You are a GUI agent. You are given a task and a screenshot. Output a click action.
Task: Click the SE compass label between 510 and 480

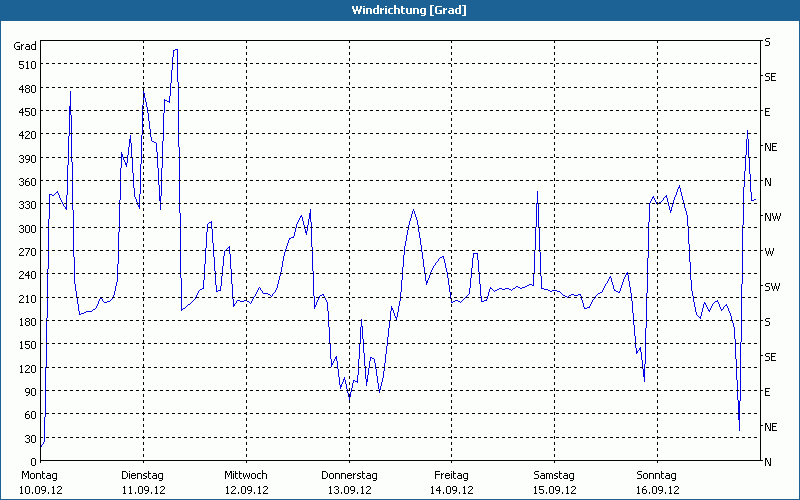770,78
